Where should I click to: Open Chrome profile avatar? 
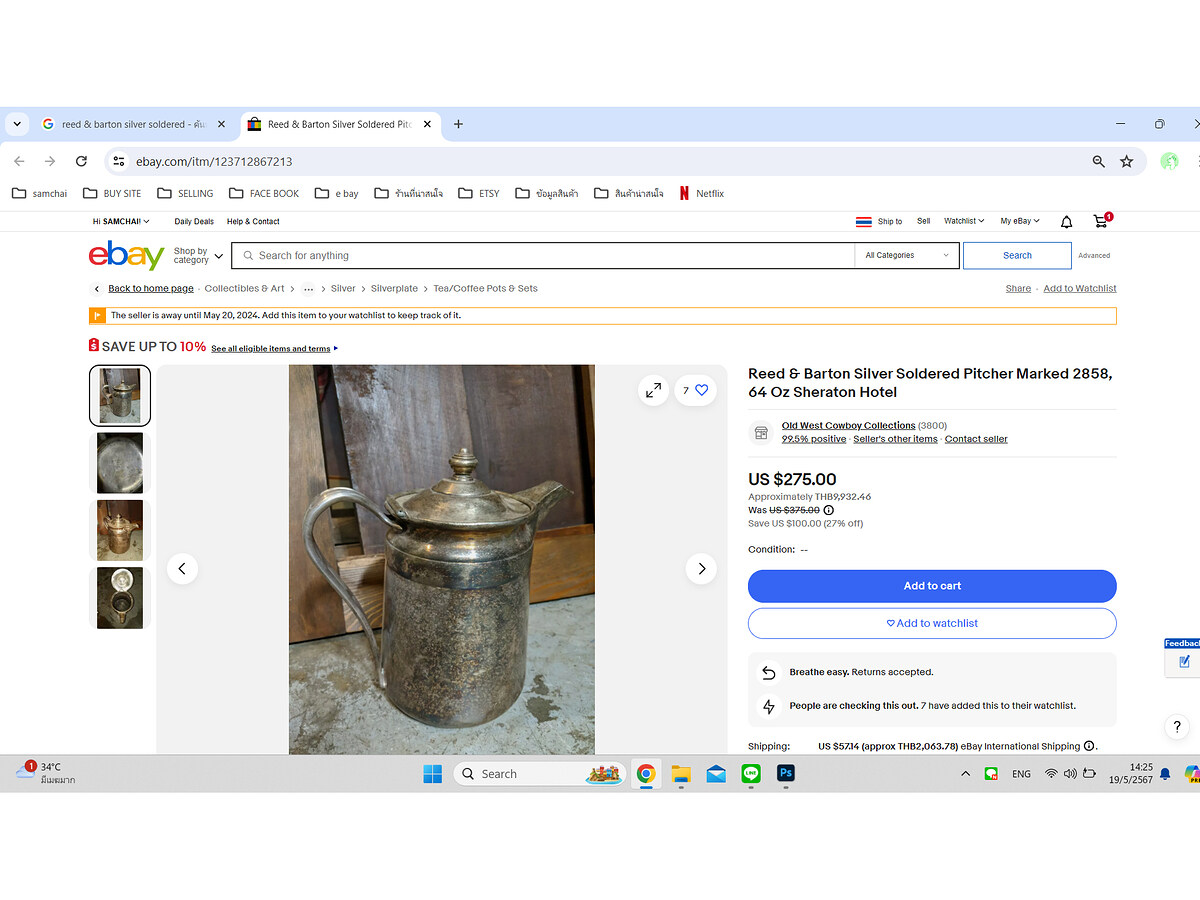[x=1169, y=161]
